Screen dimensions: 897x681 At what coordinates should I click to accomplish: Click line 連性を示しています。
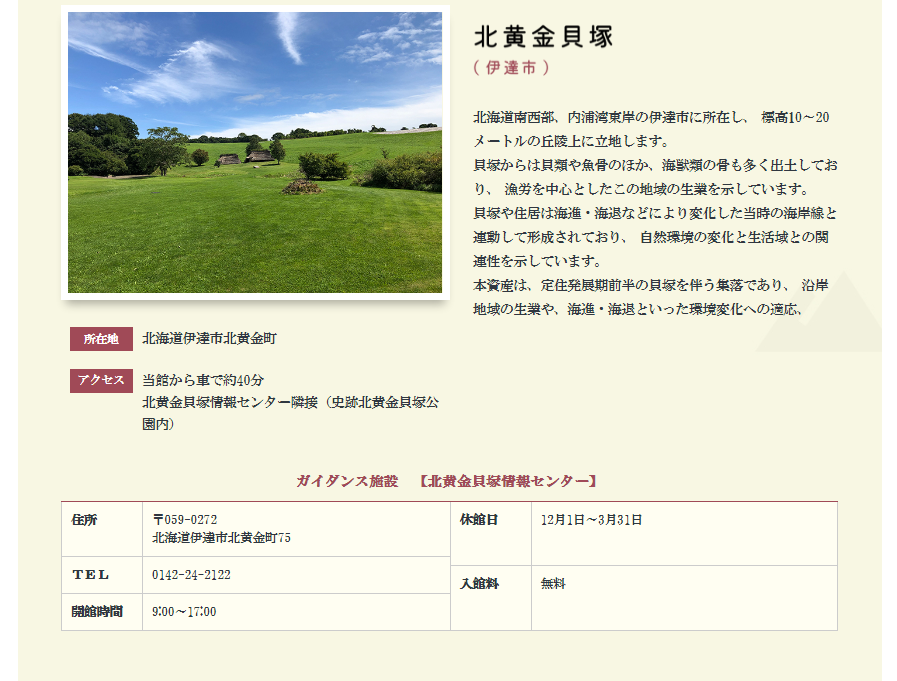pyautogui.click(x=537, y=261)
